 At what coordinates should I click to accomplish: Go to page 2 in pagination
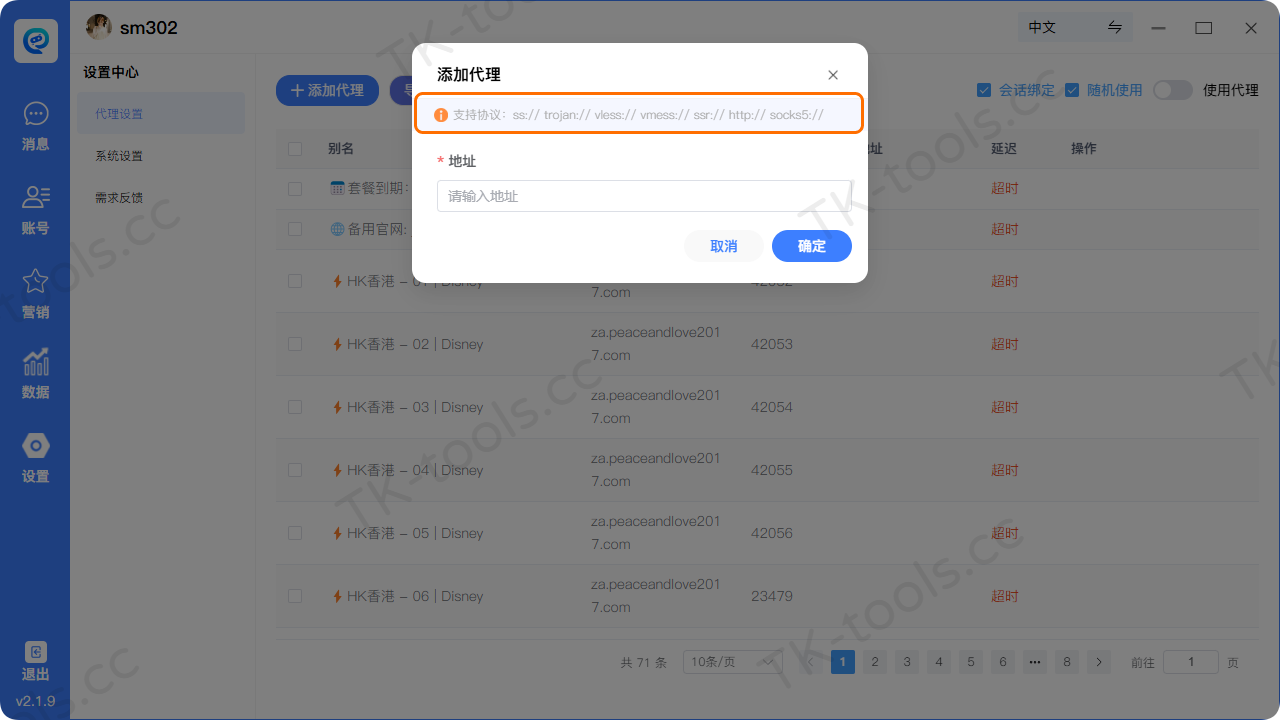875,662
